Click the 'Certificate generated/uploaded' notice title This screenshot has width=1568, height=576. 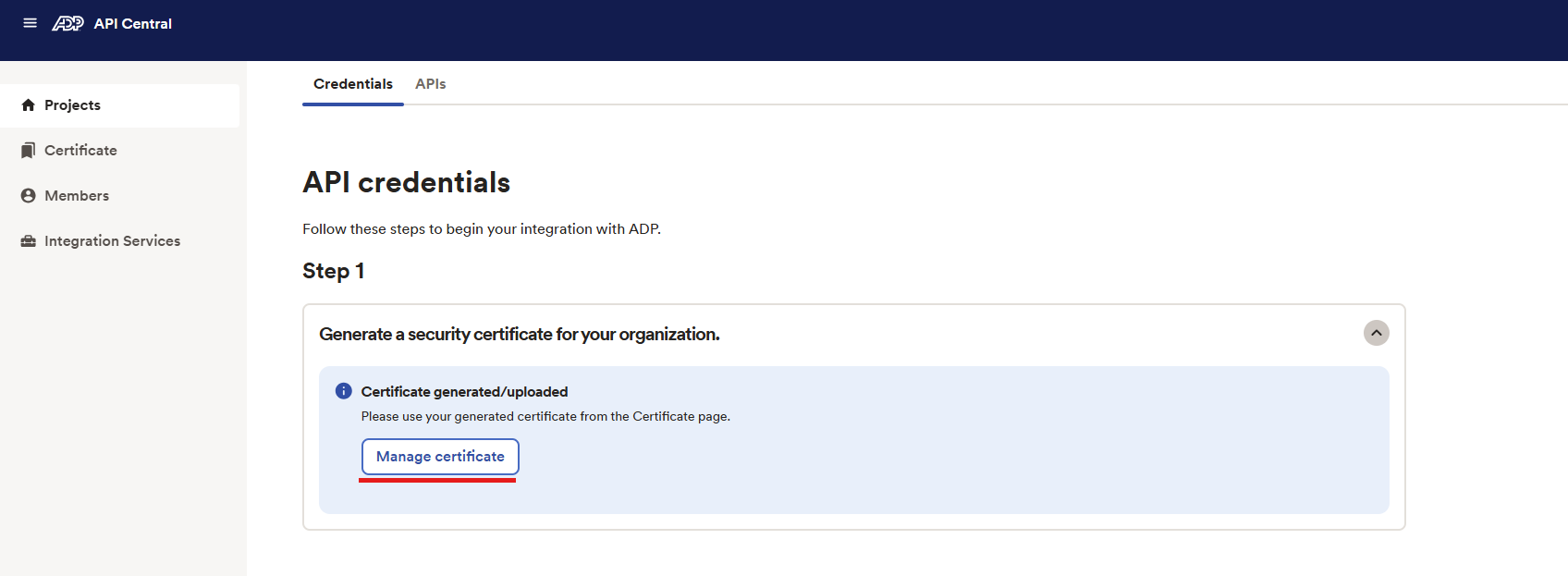pos(464,392)
